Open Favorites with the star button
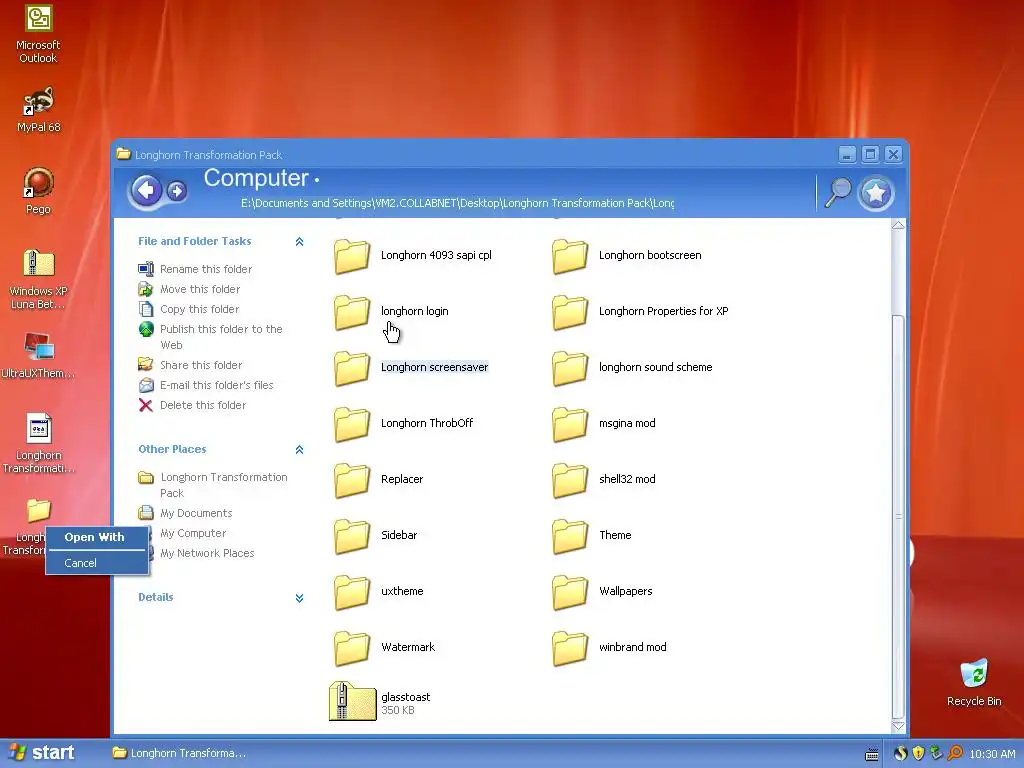Viewport: 1024px width, 768px height. (875, 193)
